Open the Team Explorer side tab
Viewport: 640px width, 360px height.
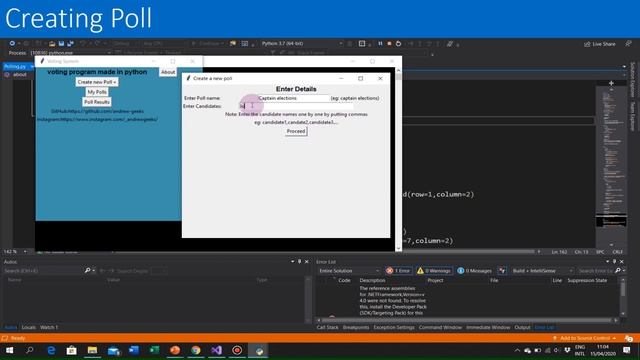pos(633,116)
